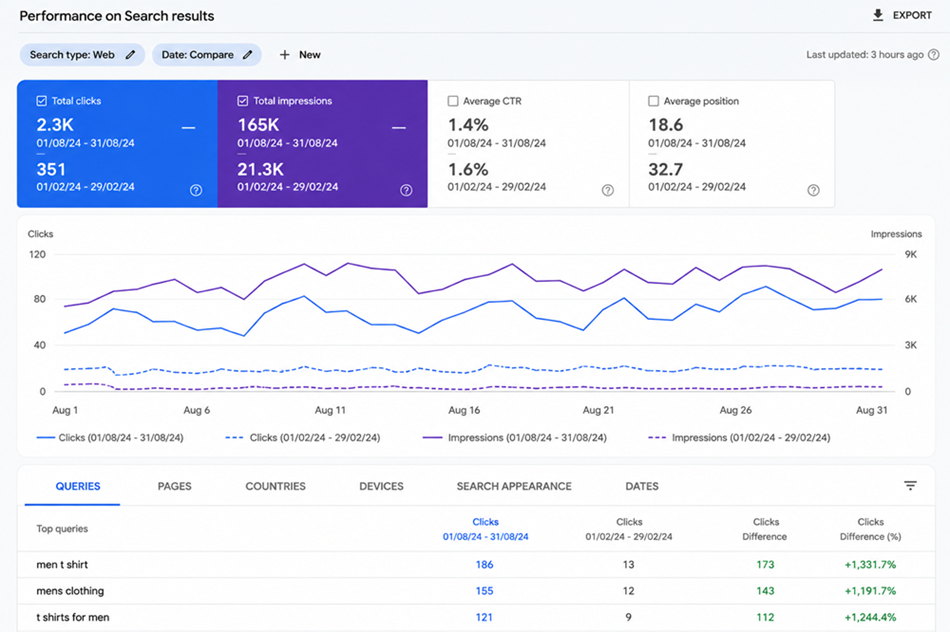Enable the Average CTR checkbox
The width and height of the screenshot is (950, 632).
point(453,101)
